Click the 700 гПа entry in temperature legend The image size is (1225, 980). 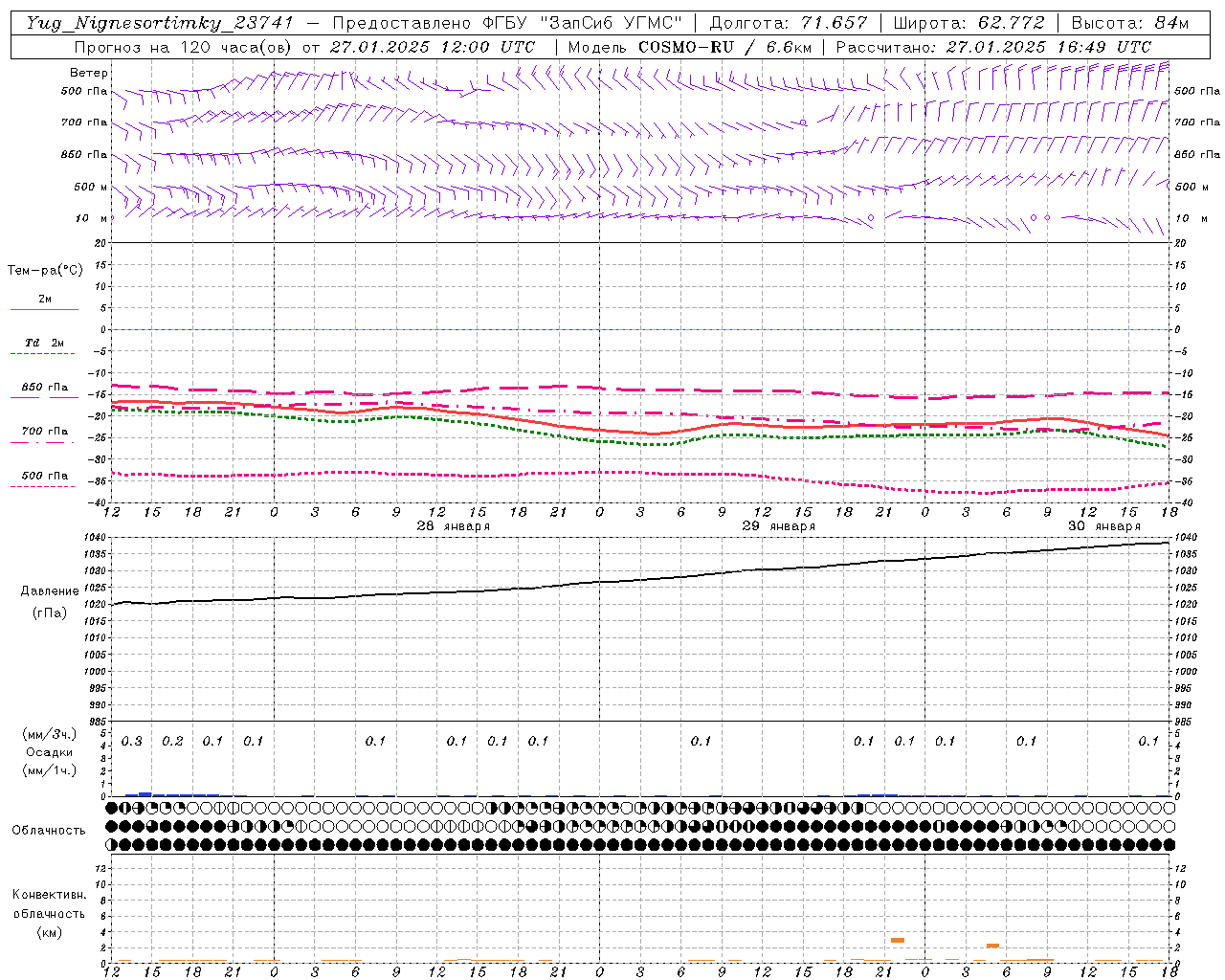click(45, 432)
